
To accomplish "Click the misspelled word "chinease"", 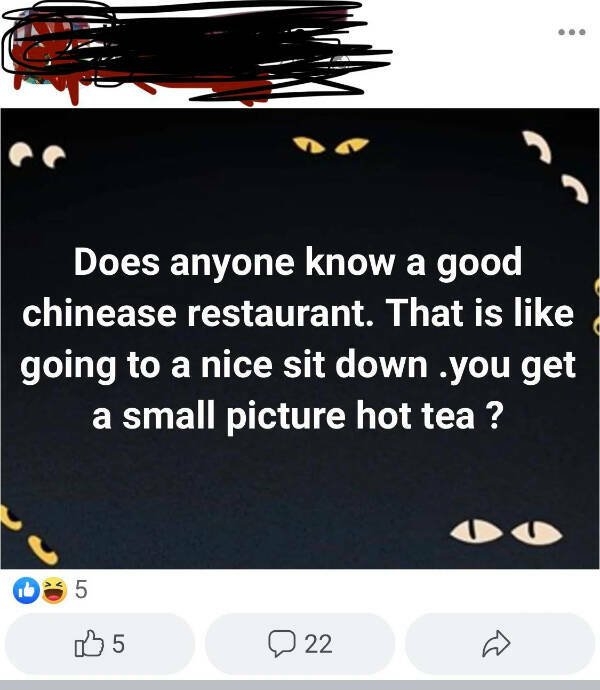I will click(x=99, y=314).
